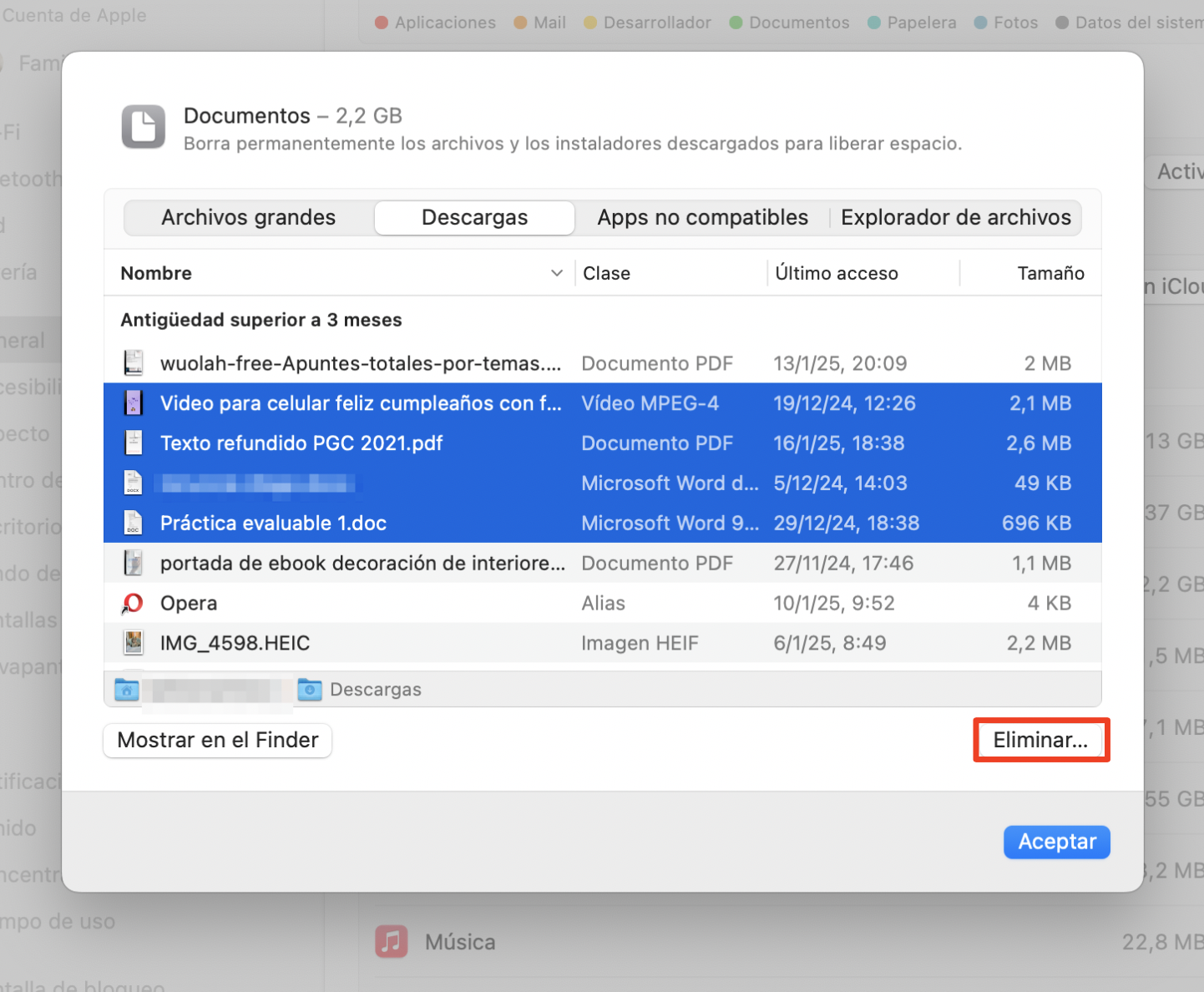
Task: Toggle sort order chevron on Nombre column
Action: pyautogui.click(x=557, y=274)
